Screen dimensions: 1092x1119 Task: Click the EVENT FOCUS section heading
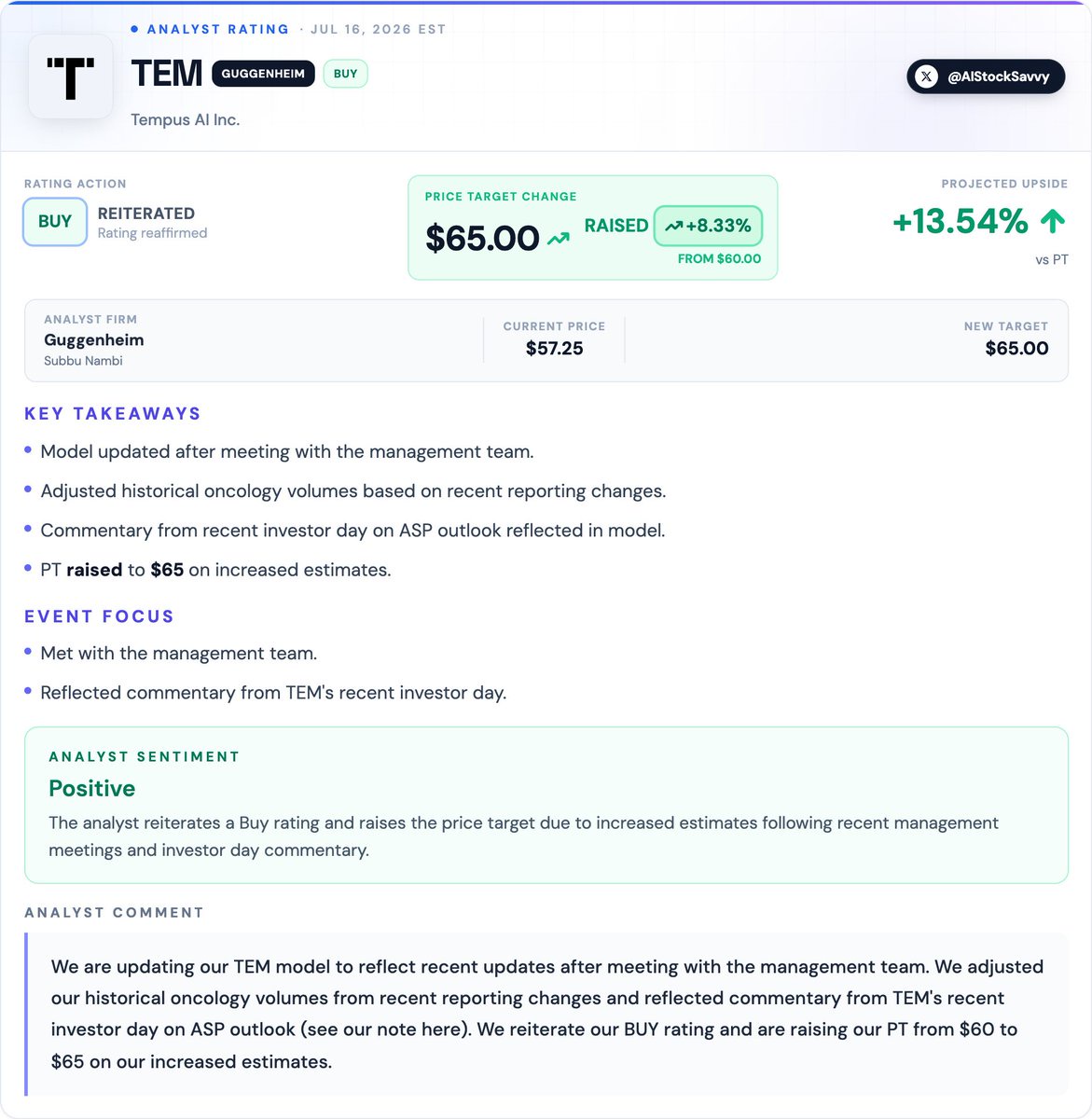tap(99, 616)
